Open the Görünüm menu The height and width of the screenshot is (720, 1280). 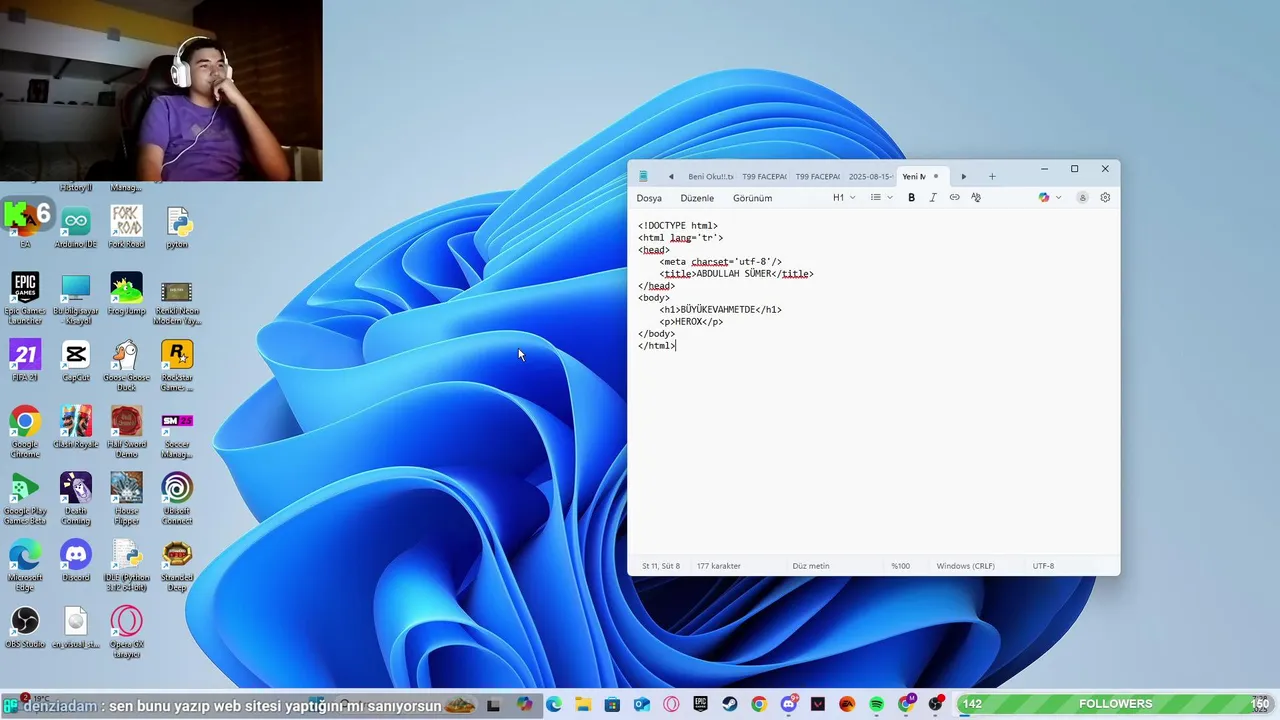click(x=752, y=198)
